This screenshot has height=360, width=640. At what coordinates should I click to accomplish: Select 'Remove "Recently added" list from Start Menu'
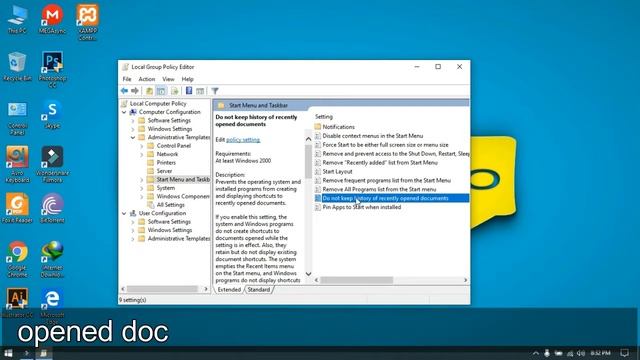pos(380,162)
